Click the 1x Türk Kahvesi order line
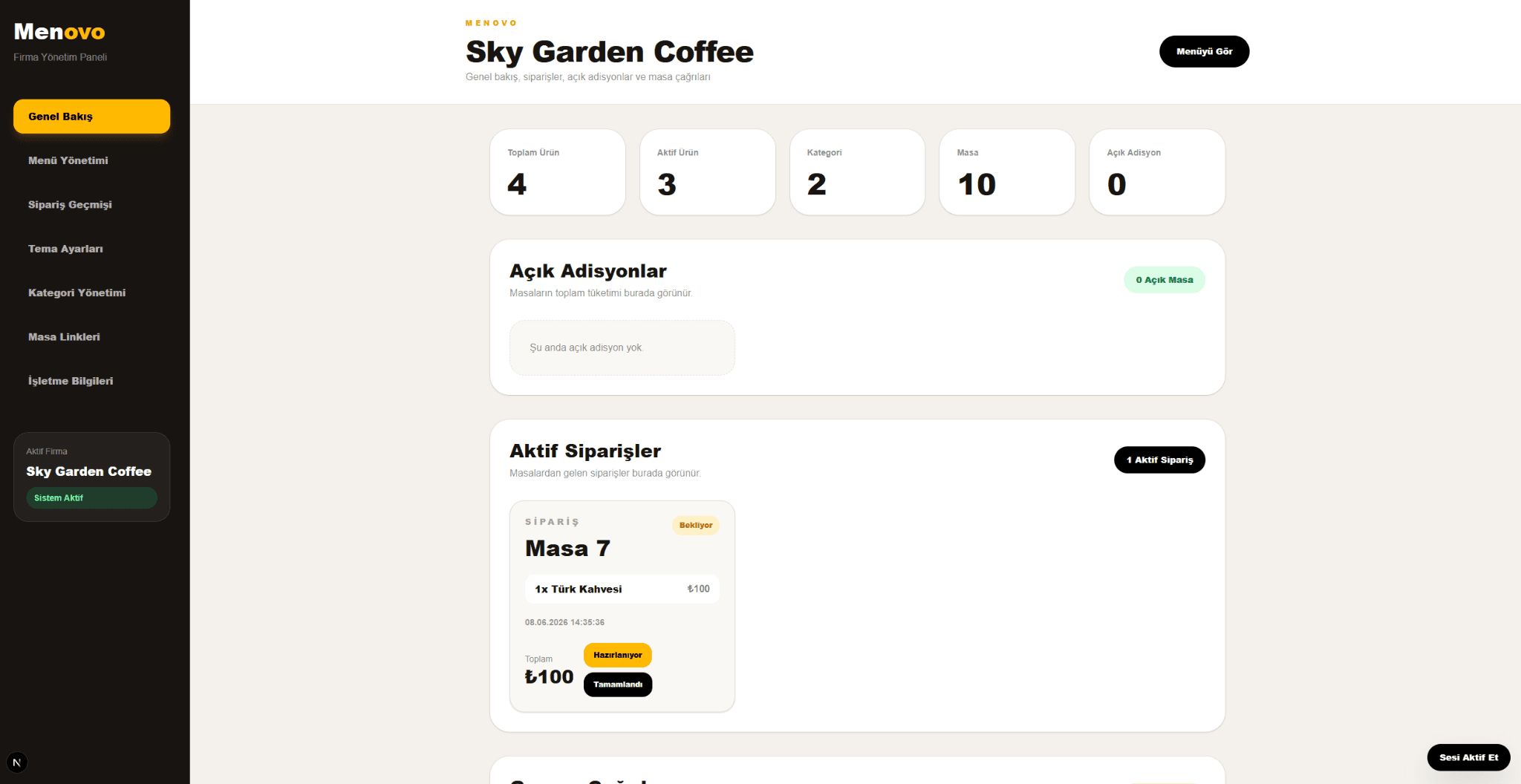This screenshot has height=784, width=1521. (x=622, y=589)
